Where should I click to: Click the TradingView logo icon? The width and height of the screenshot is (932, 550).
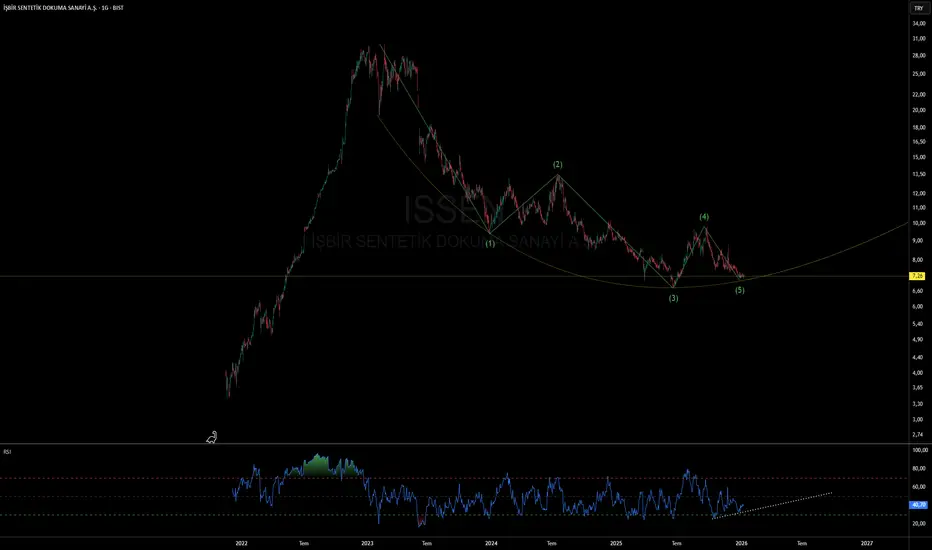[212, 438]
